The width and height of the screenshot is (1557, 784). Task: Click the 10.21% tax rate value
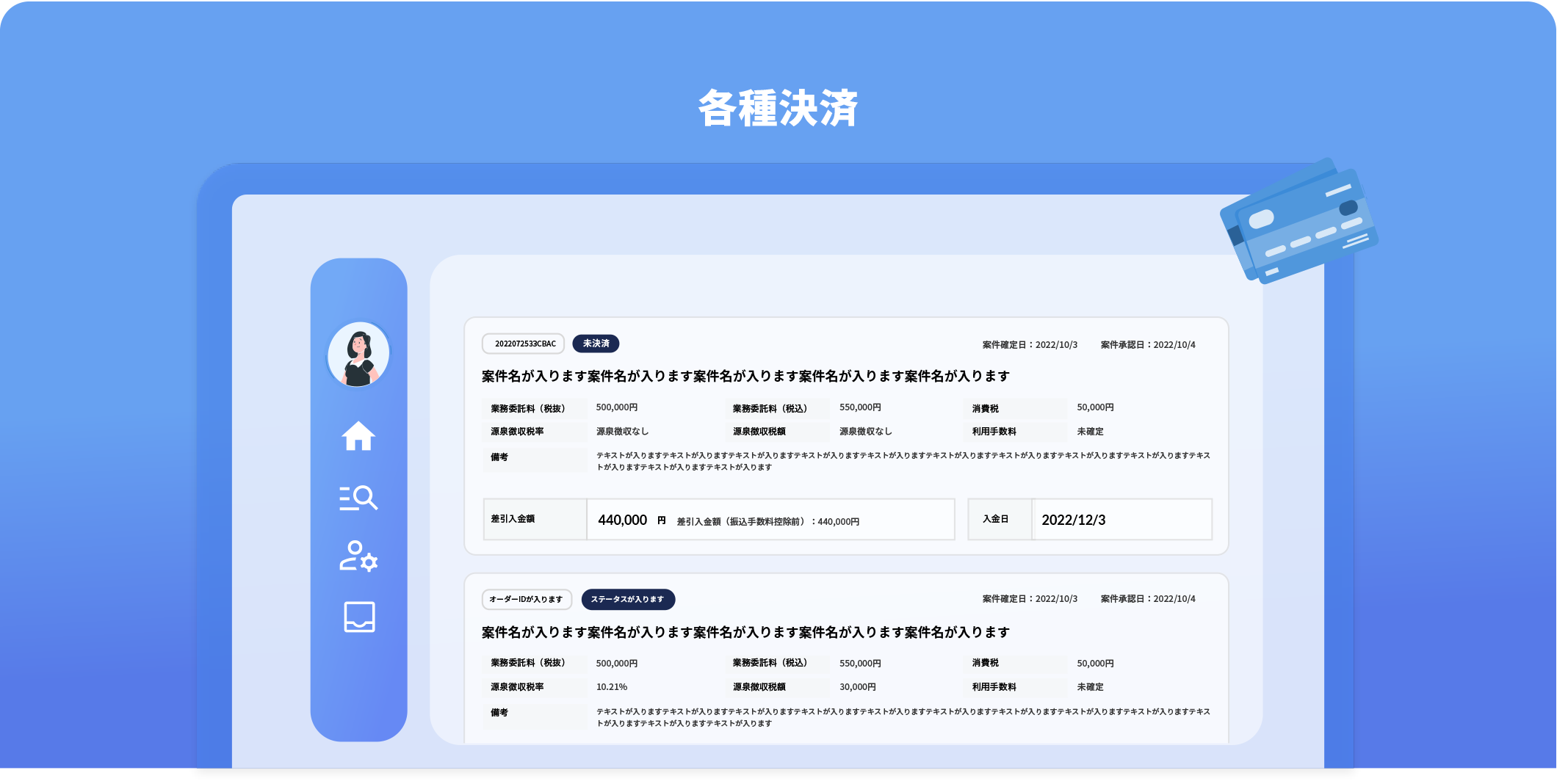pyautogui.click(x=612, y=687)
